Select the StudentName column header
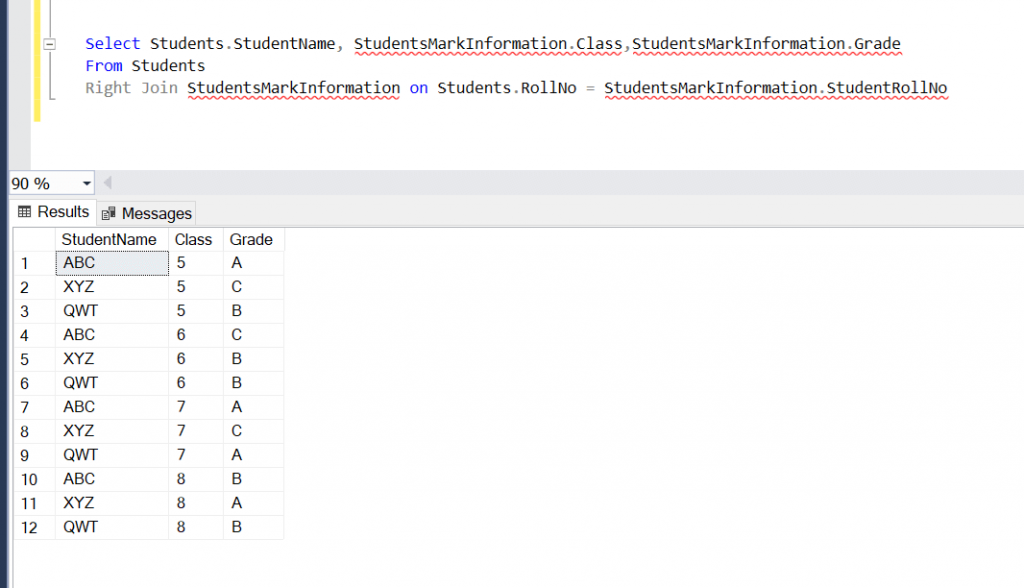 [109, 239]
